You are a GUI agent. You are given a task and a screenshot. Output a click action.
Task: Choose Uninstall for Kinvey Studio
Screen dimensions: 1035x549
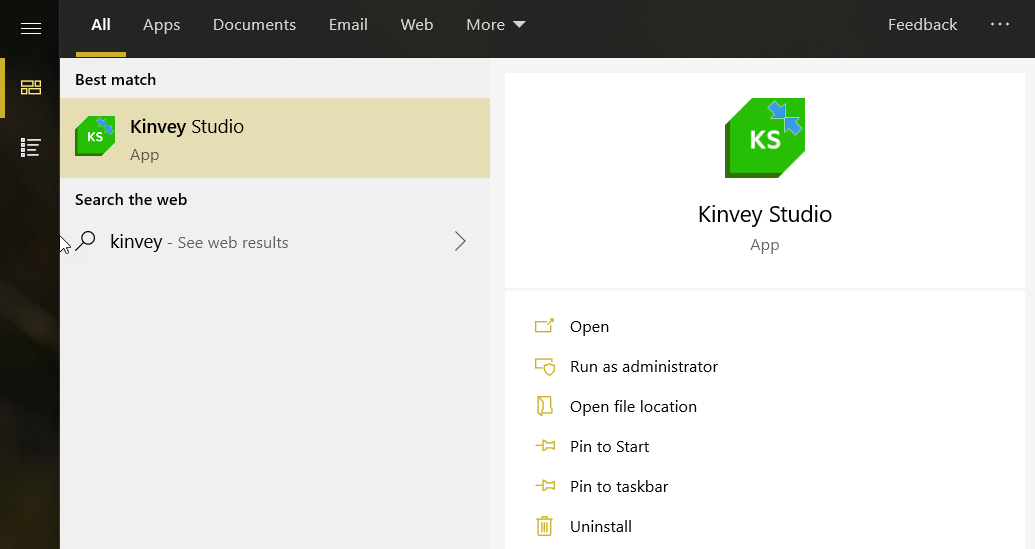tap(601, 527)
